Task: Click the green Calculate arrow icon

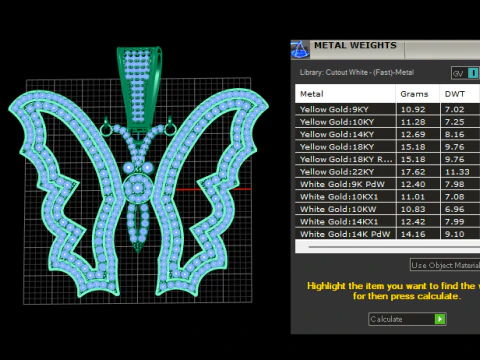Action: 440,319
